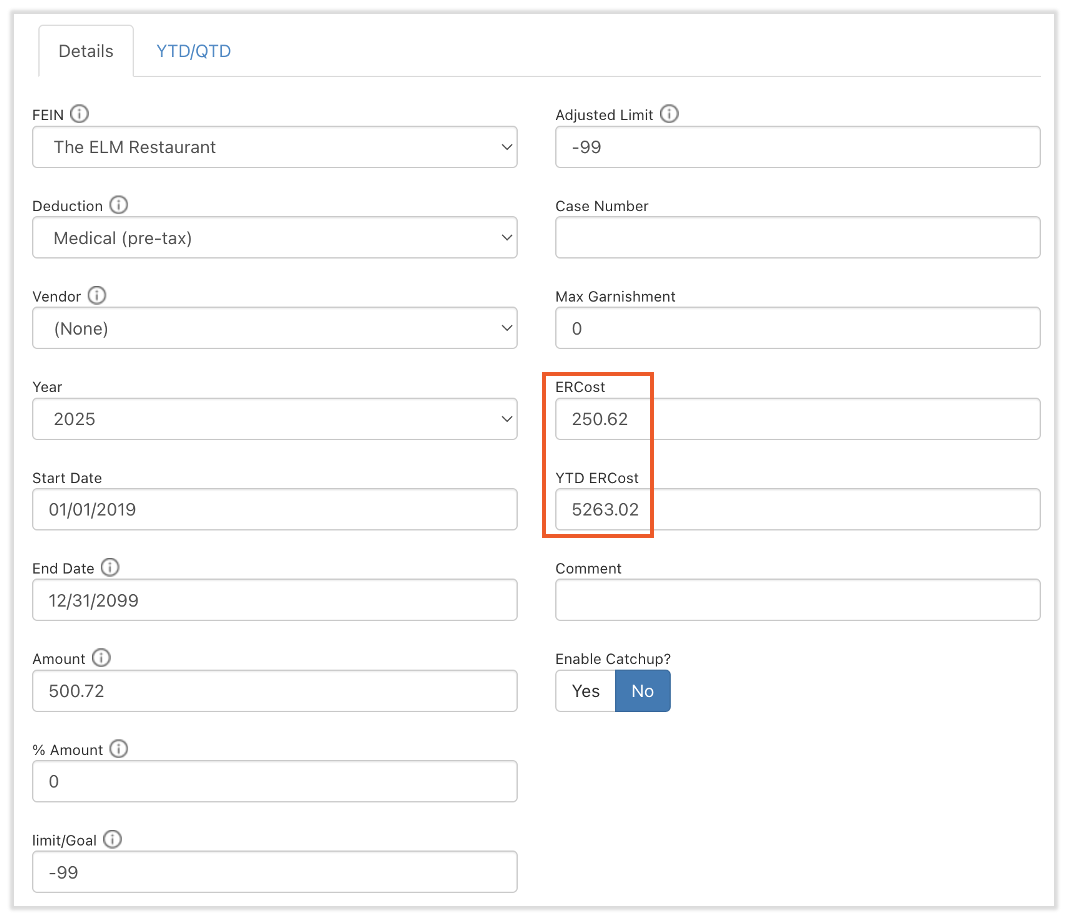Click the Deduction info icon
The height and width of the screenshot is (920, 1068).
[x=118, y=205]
